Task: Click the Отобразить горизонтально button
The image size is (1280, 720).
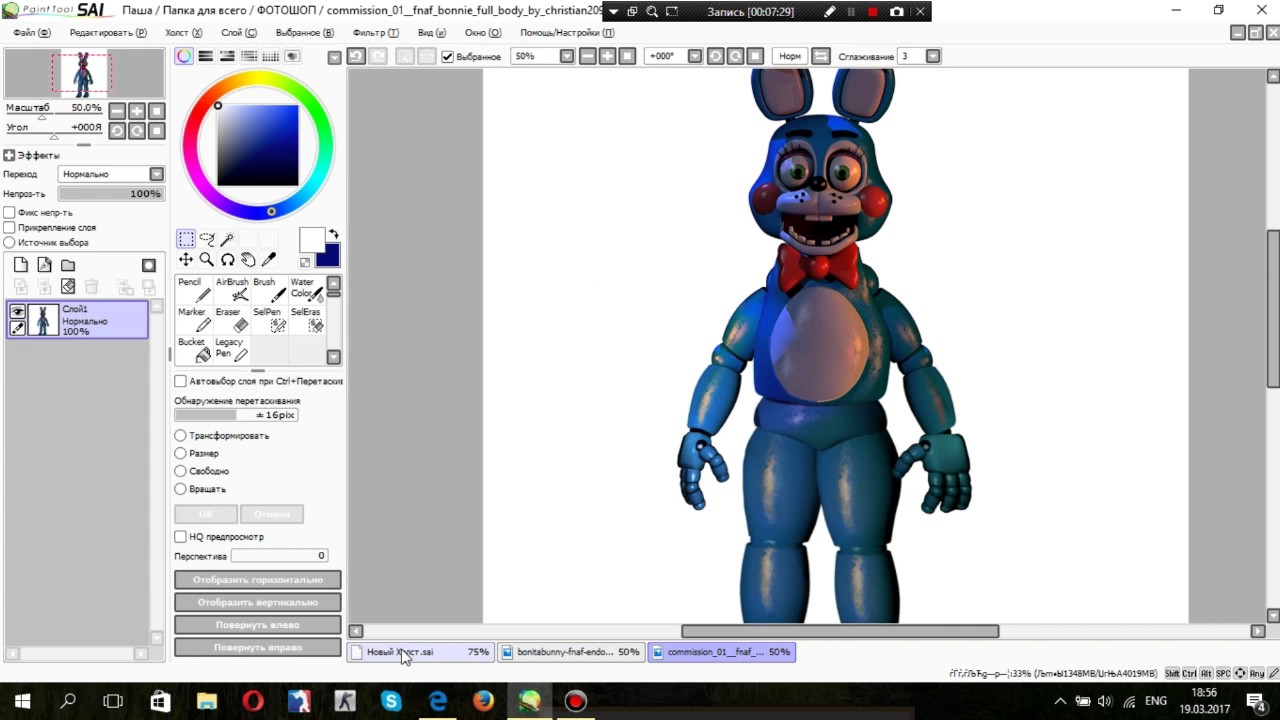Action: 257,580
